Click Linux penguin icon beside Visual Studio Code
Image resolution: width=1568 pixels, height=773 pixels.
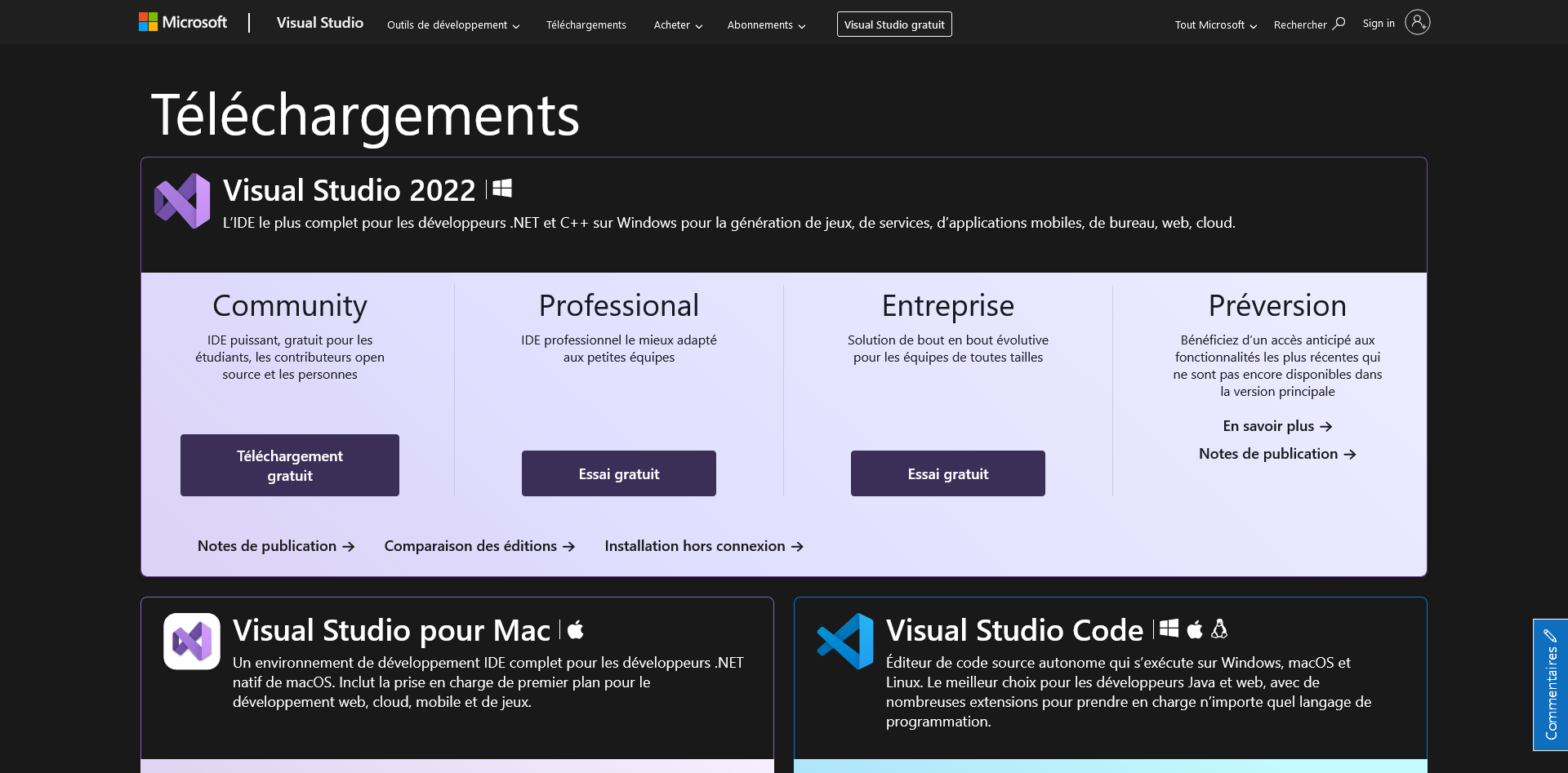click(1219, 629)
